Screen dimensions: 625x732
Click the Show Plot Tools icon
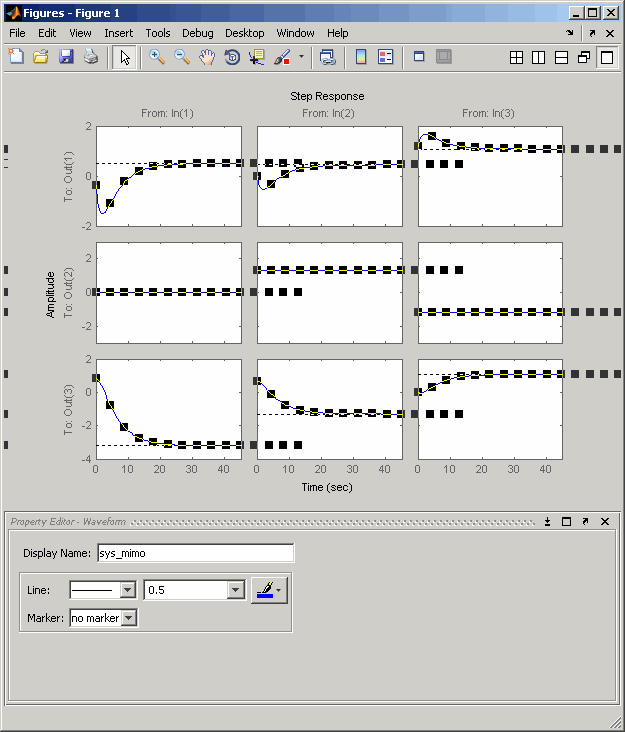[444, 57]
